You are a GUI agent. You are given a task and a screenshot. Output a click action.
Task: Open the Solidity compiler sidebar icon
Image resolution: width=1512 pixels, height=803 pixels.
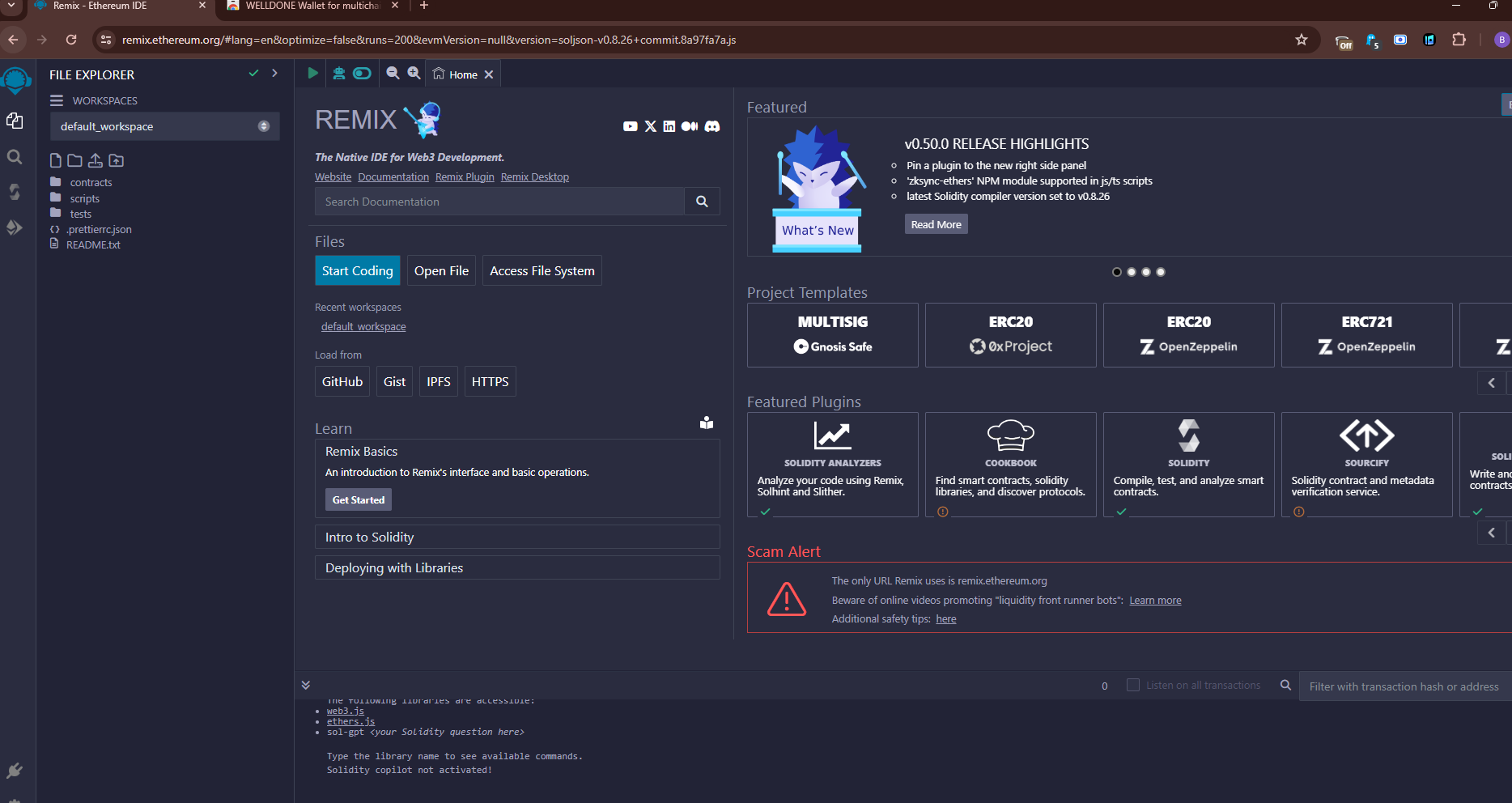(15, 192)
